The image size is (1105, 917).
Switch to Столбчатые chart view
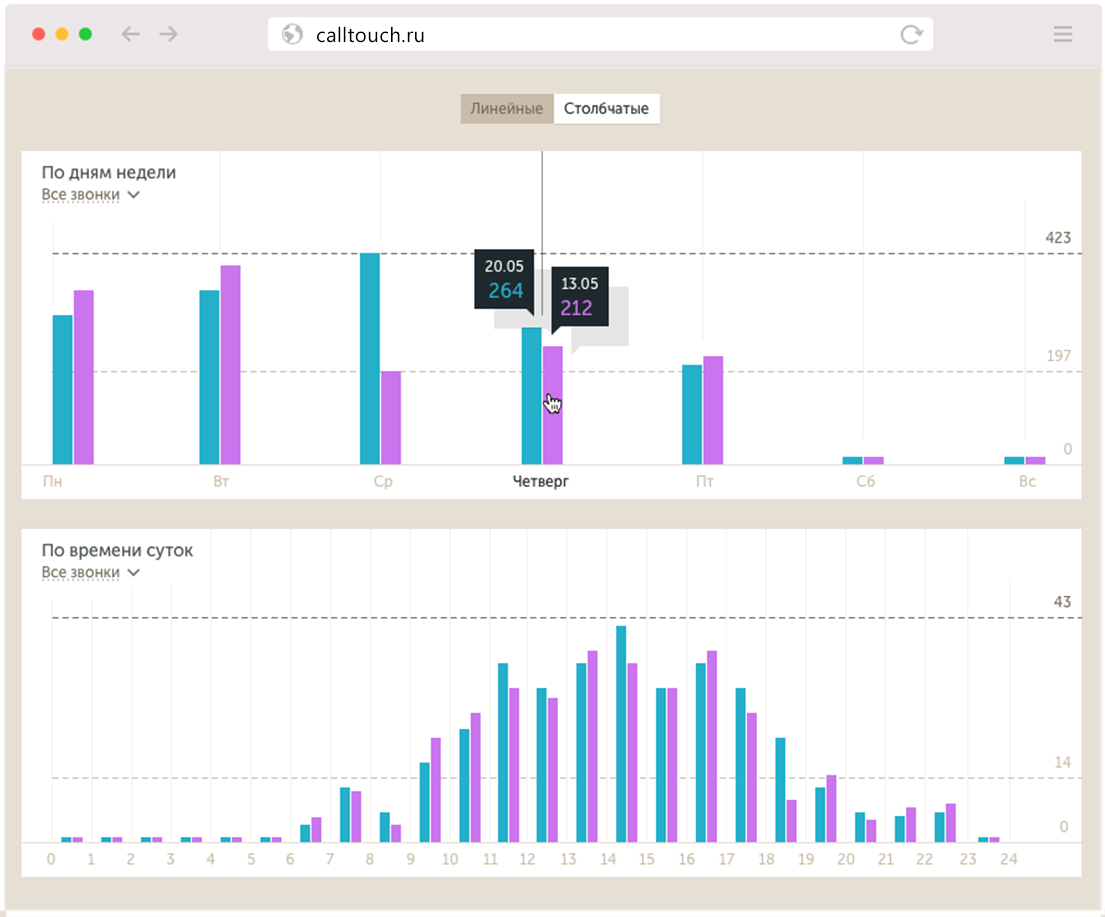(606, 109)
